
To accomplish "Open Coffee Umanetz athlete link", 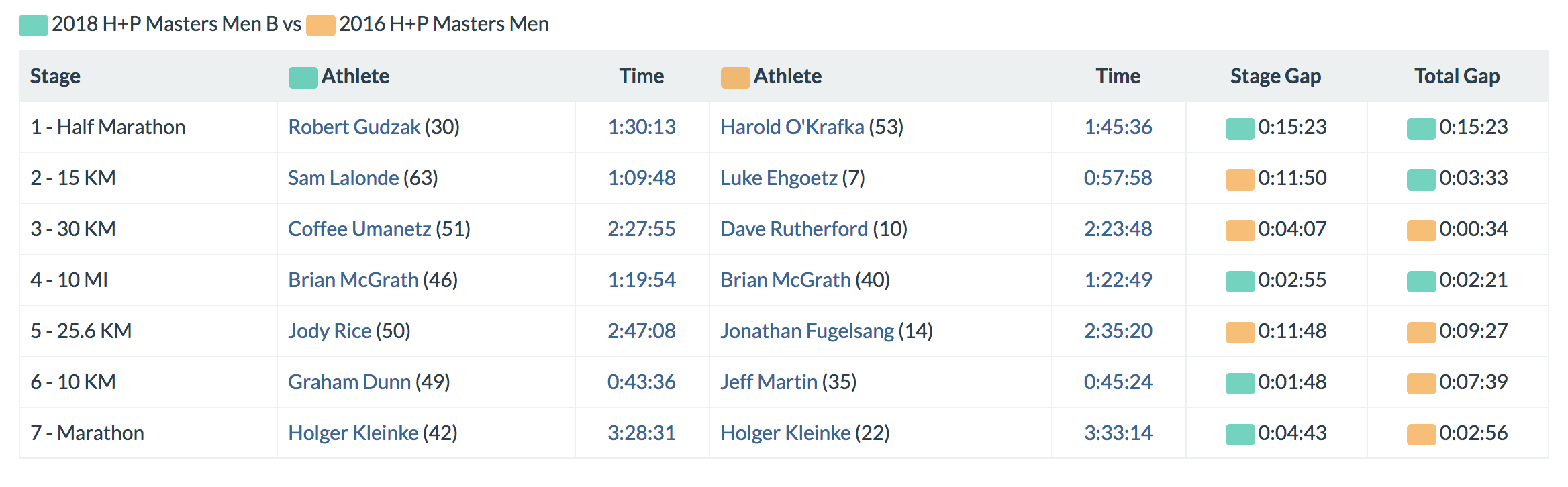I will (359, 229).
